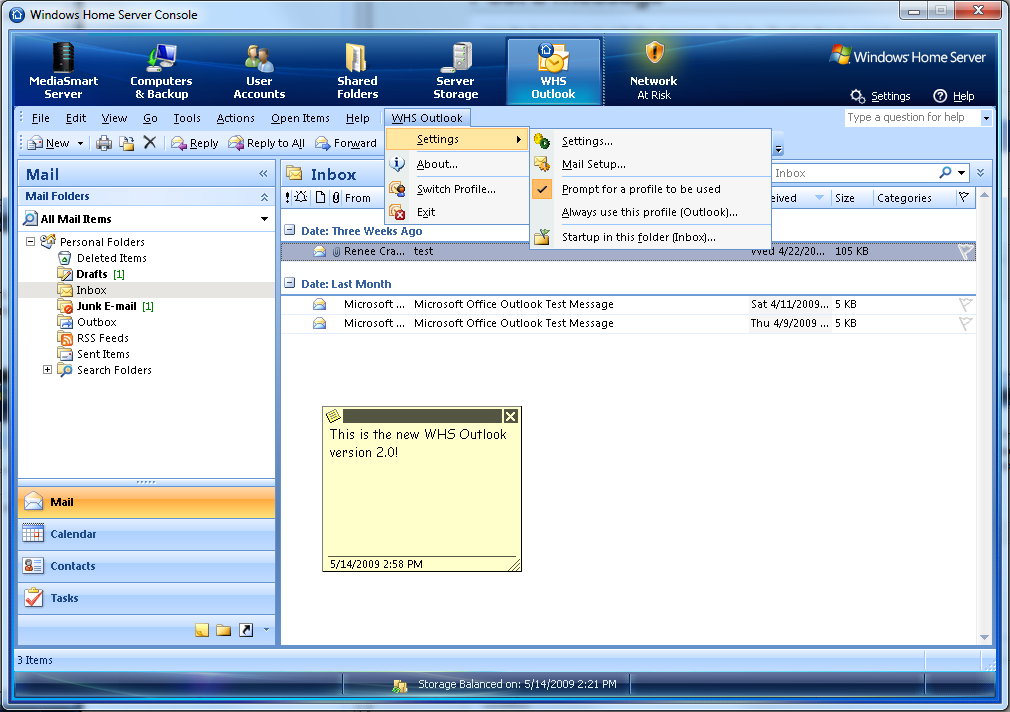Open console Settings with the gear icon
This screenshot has width=1010, height=712.
(x=880, y=96)
